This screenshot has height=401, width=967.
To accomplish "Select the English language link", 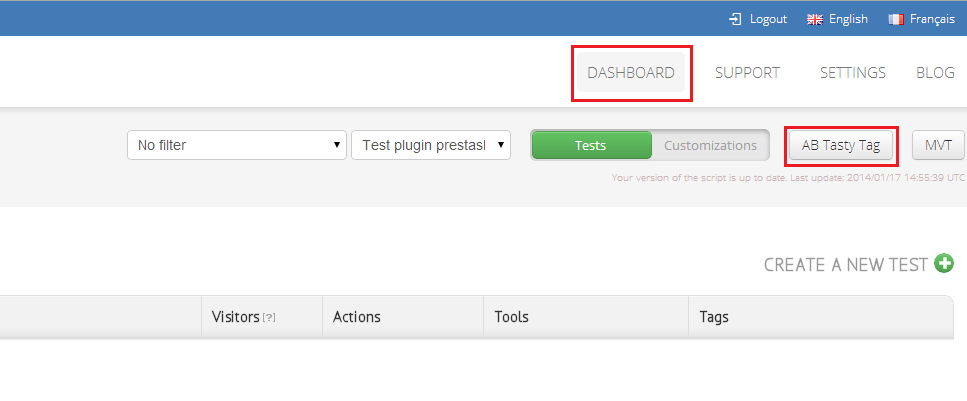I will click(x=848, y=19).
